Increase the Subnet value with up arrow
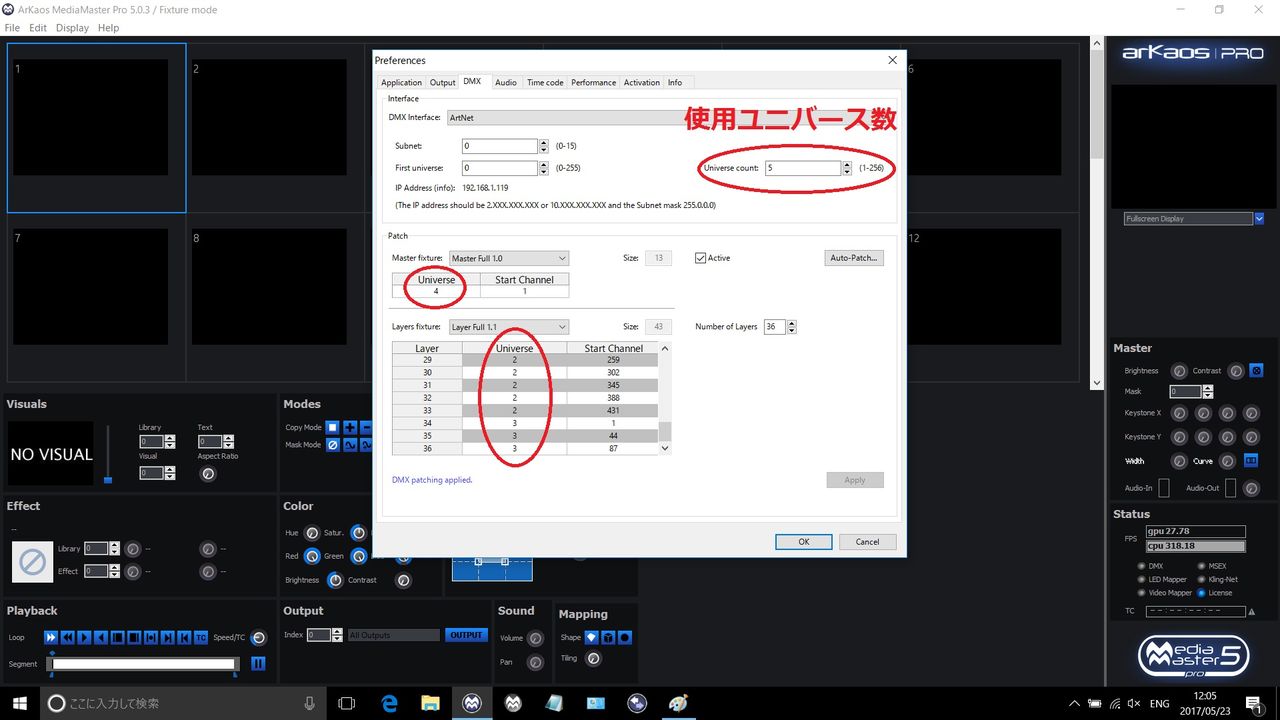The image size is (1280, 720). pyautogui.click(x=543, y=142)
